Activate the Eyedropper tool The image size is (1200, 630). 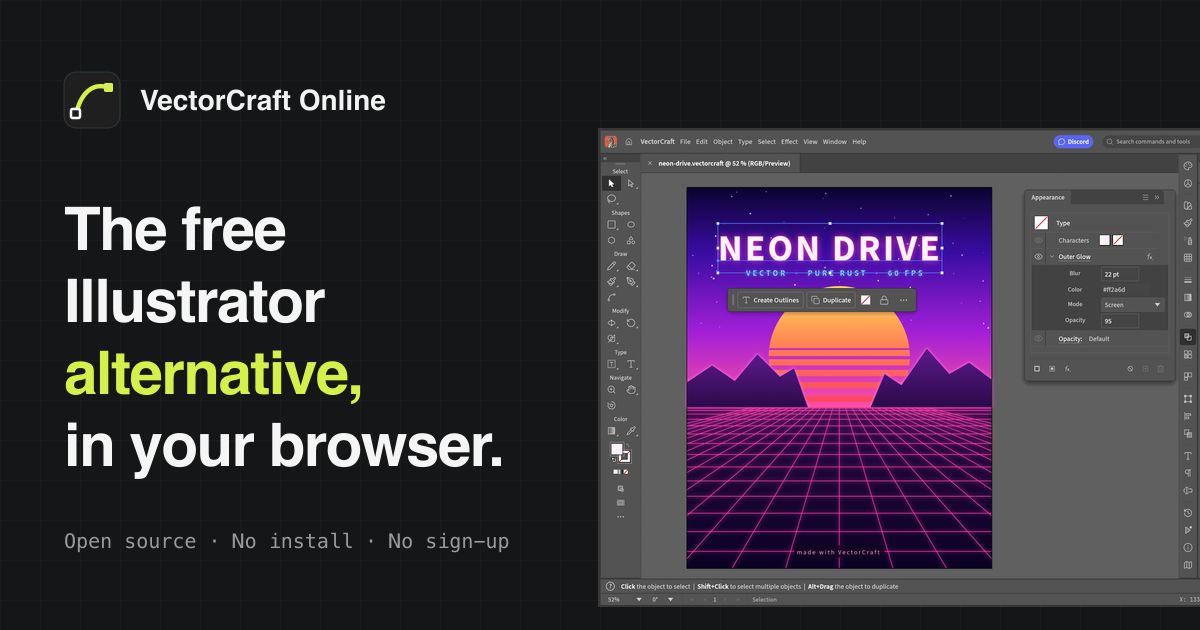631,431
